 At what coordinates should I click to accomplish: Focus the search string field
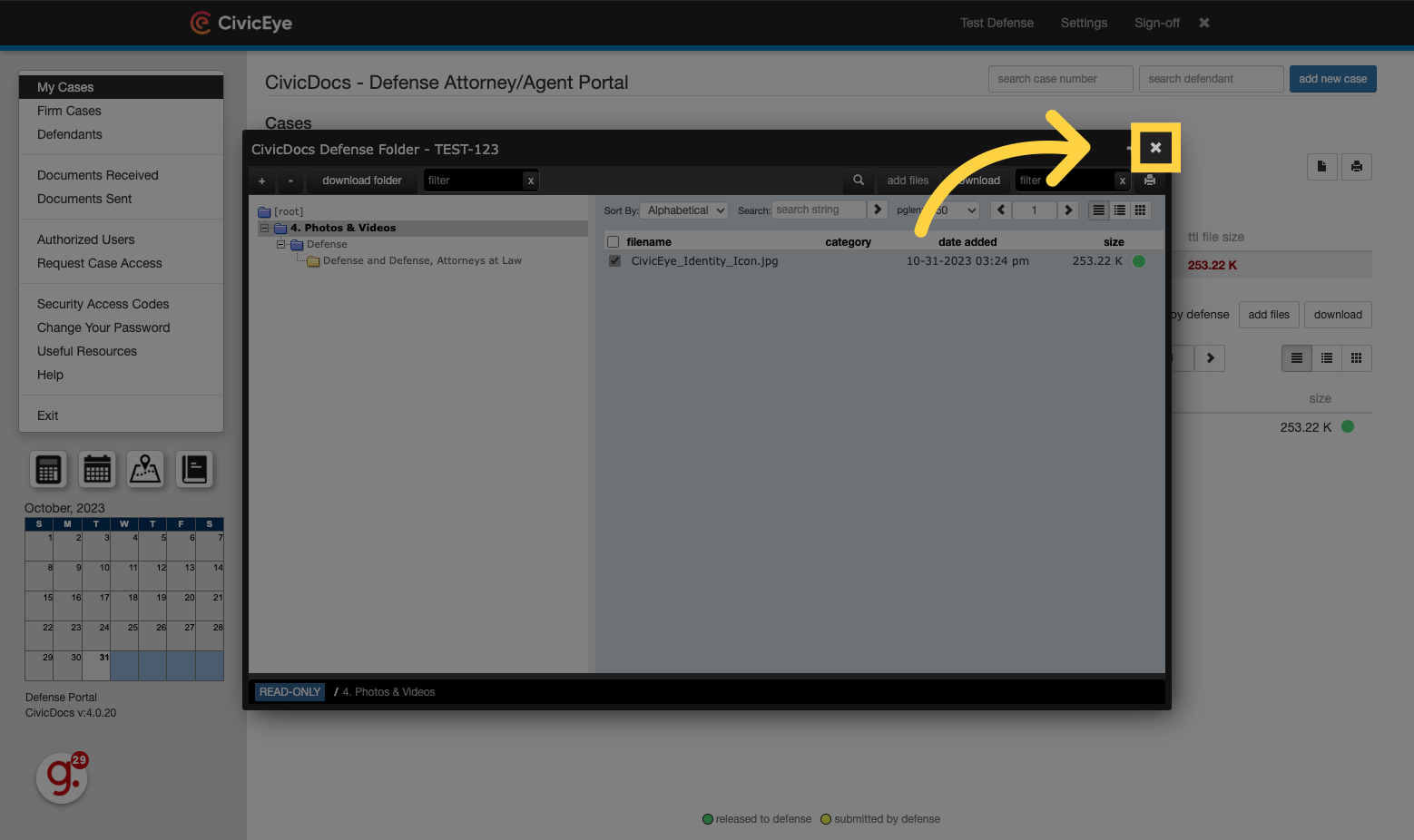(819, 210)
